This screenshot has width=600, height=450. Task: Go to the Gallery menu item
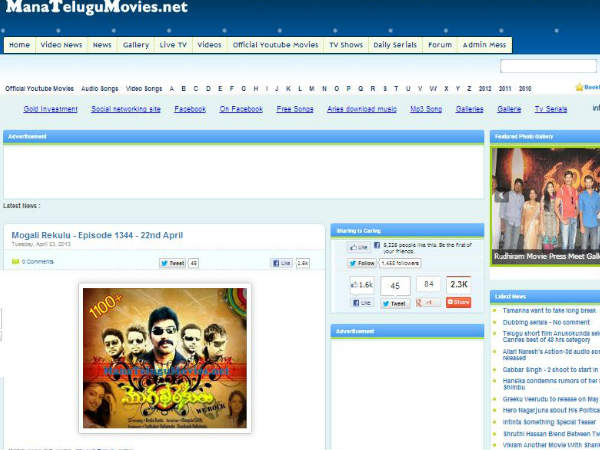click(136, 45)
